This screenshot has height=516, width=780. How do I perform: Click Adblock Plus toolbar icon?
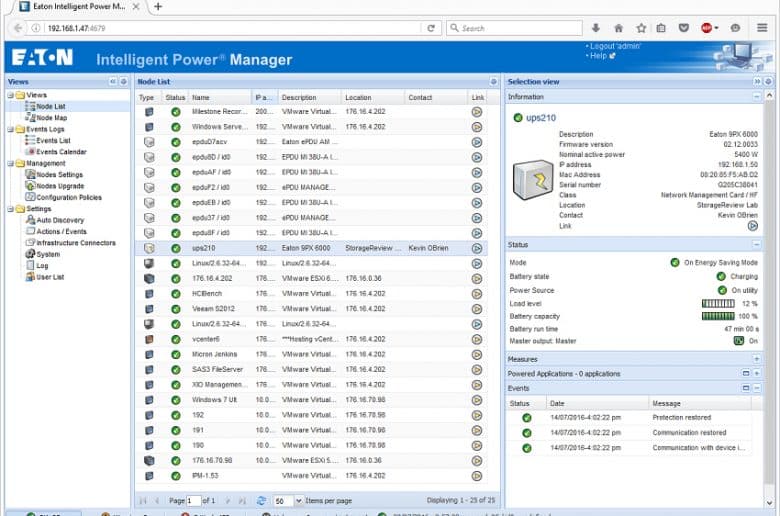[x=707, y=28]
